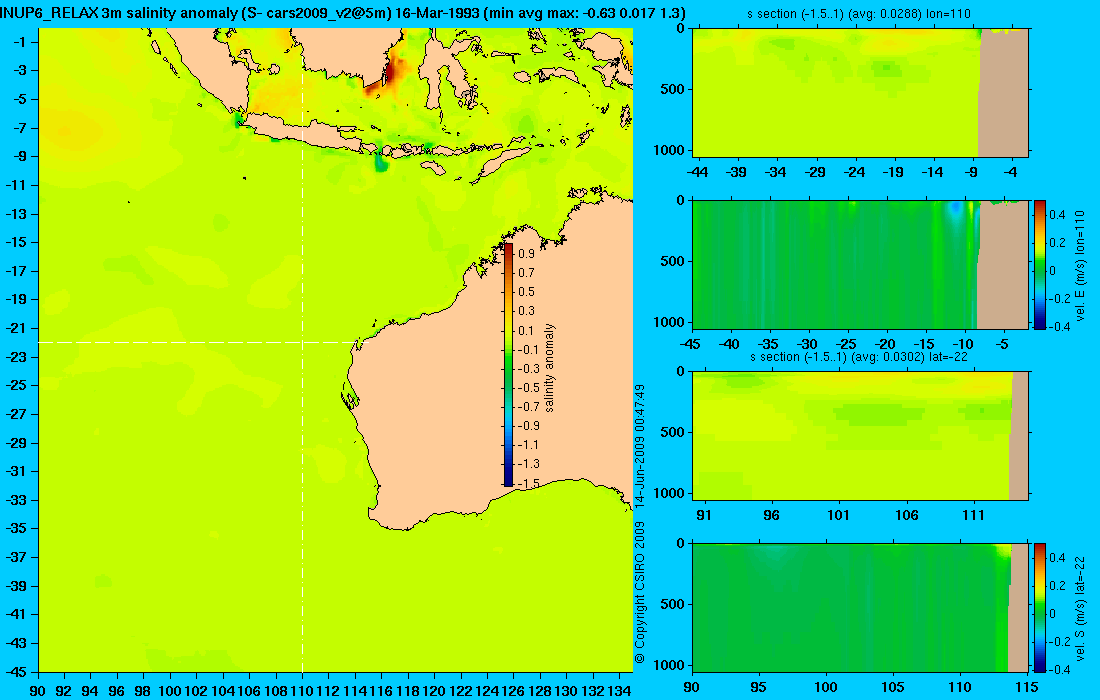The height and width of the screenshot is (700, 1100).
Task: Click the salinity anomaly colorbar on the map
Action: point(508,364)
